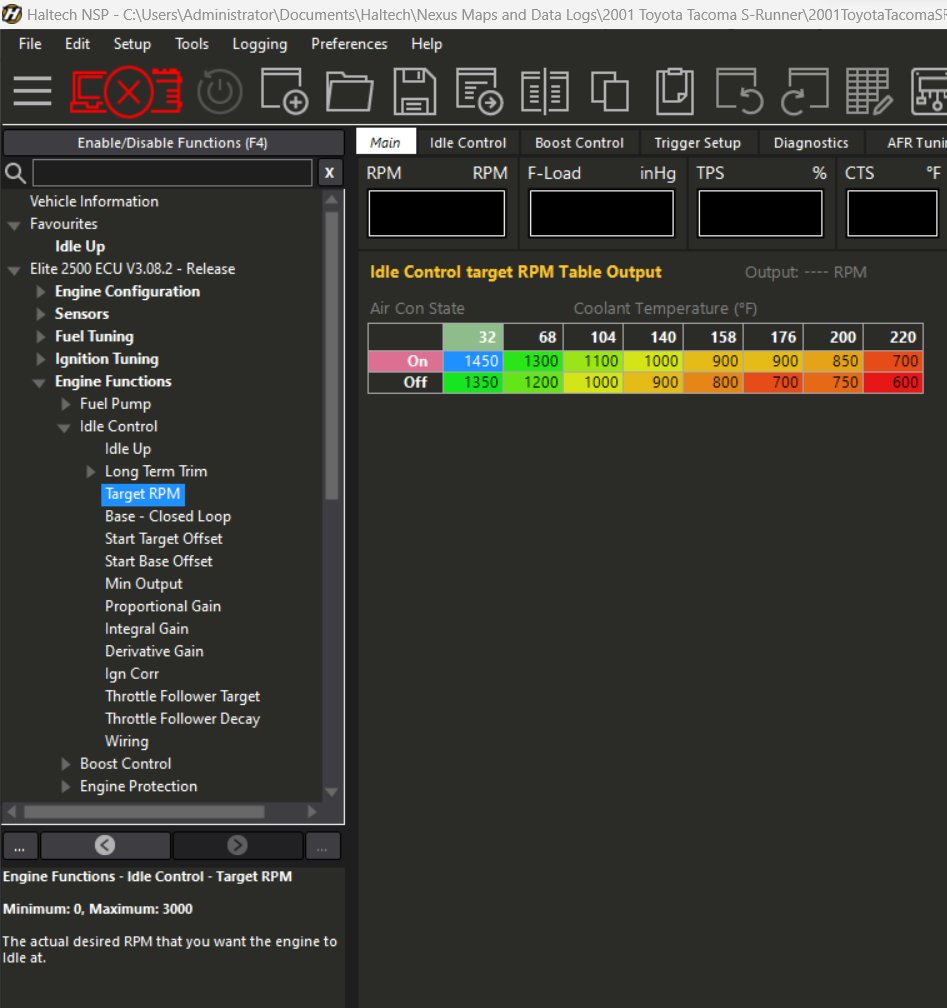
Task: Click the right ellipsis button
Action: pos(322,845)
